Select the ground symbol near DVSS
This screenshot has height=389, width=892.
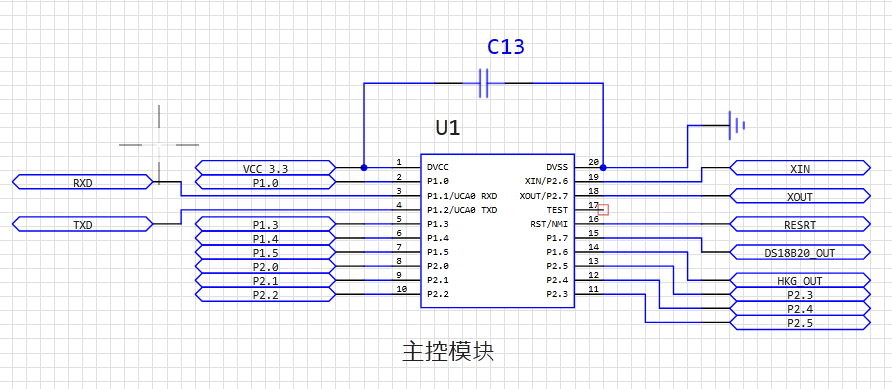(x=737, y=125)
